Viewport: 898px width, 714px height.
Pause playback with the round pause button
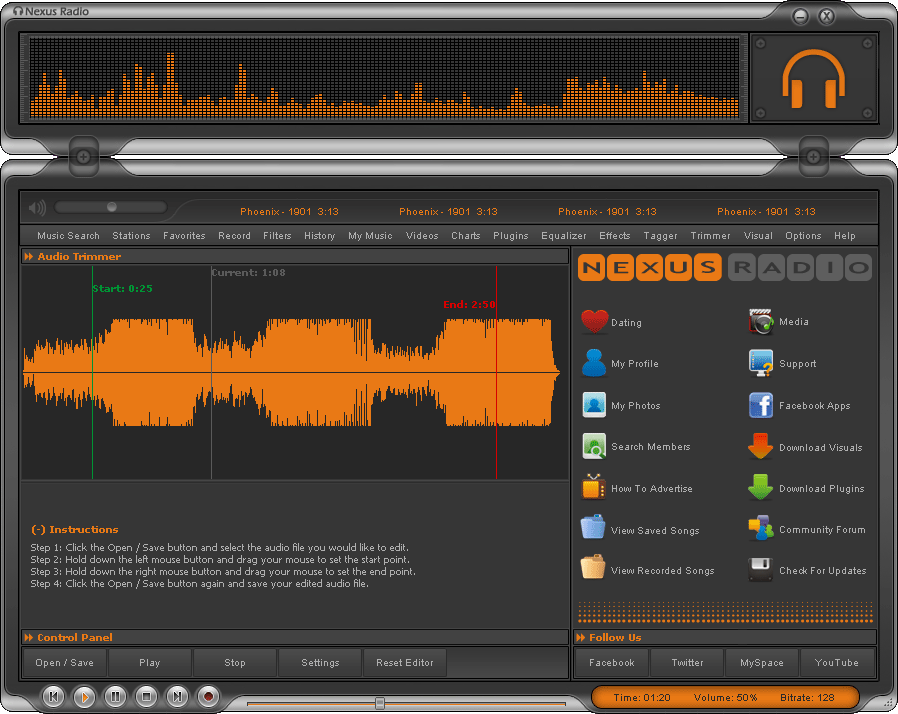(x=115, y=696)
